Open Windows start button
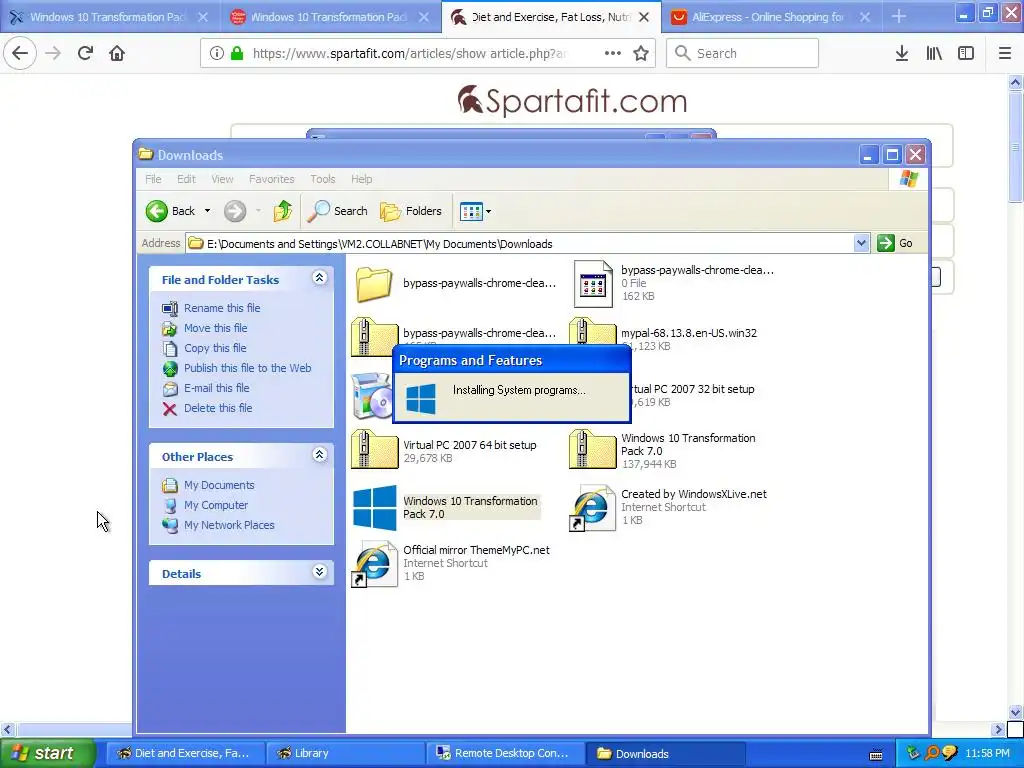Viewport: 1024px width, 768px height. [x=47, y=753]
